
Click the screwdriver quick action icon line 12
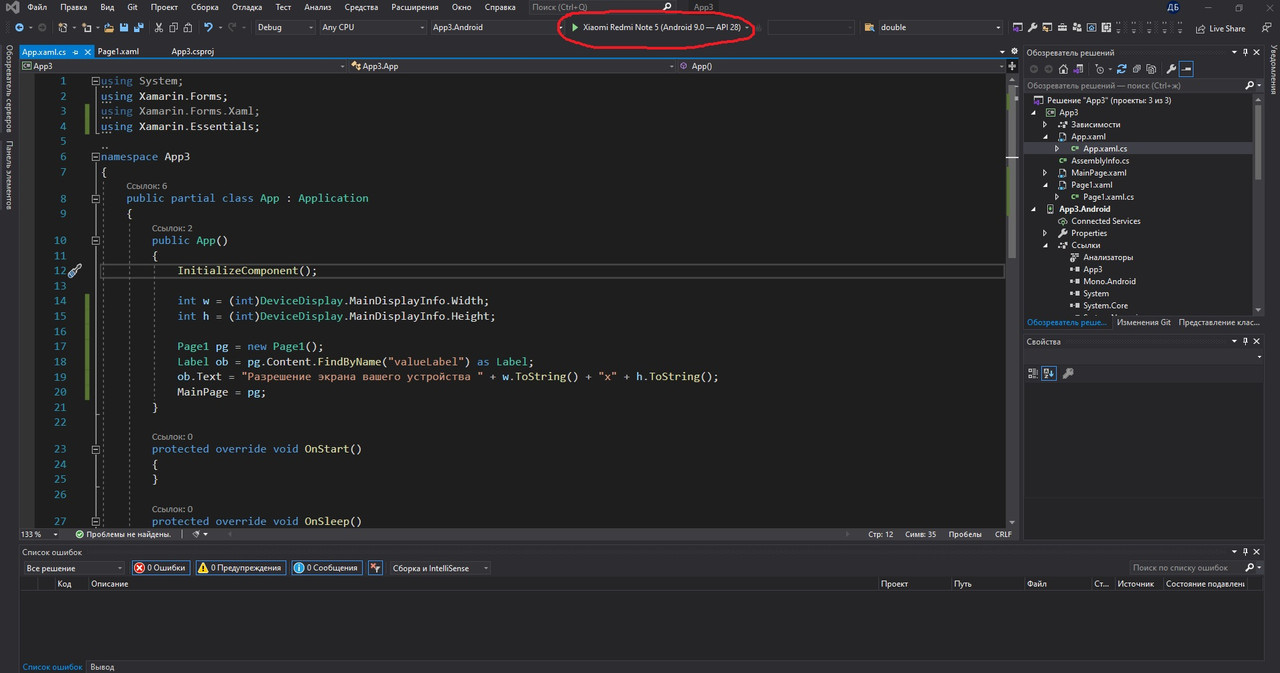pos(75,271)
